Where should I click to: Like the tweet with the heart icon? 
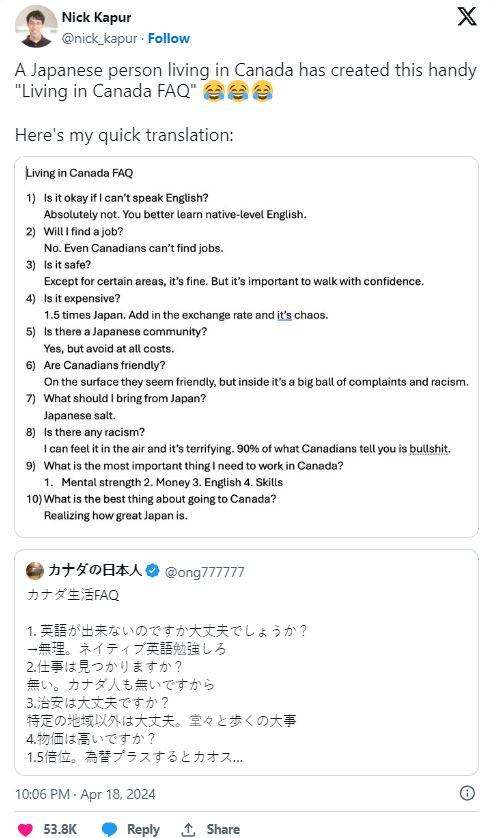tap(25, 829)
